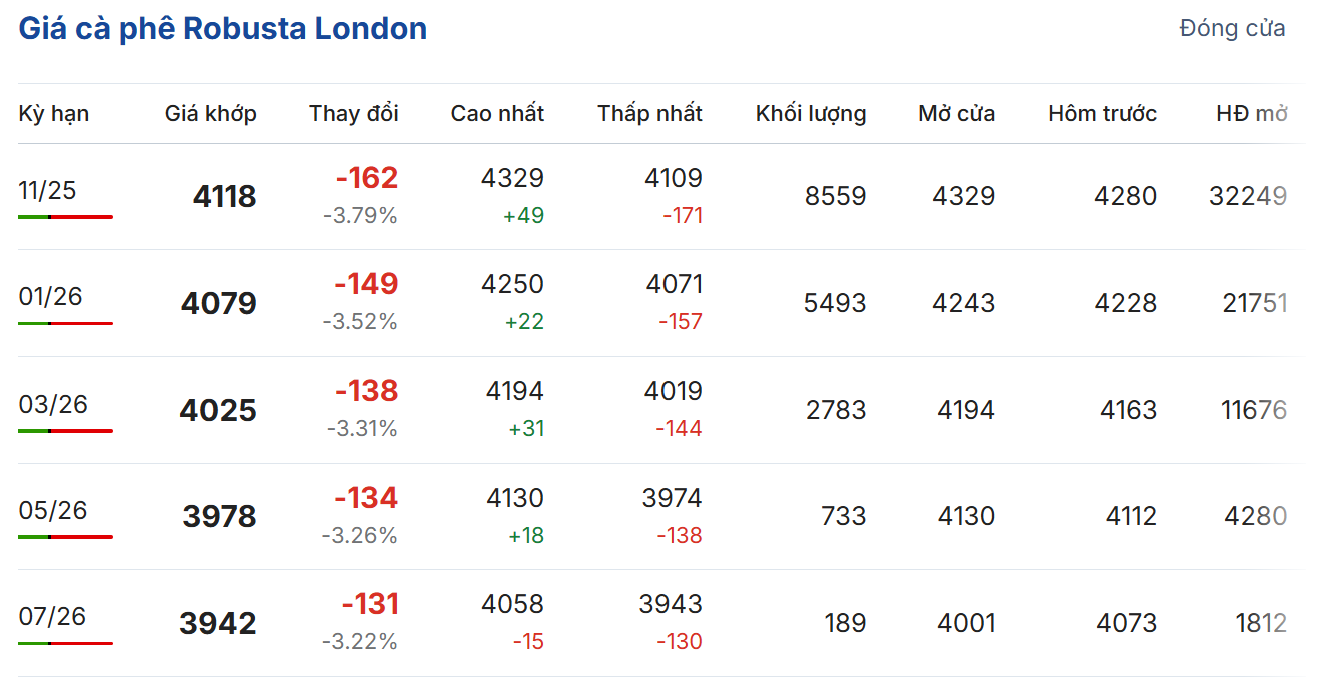1324x680 pixels.
Task: Click the Hôm trước column header
Action: (1102, 114)
